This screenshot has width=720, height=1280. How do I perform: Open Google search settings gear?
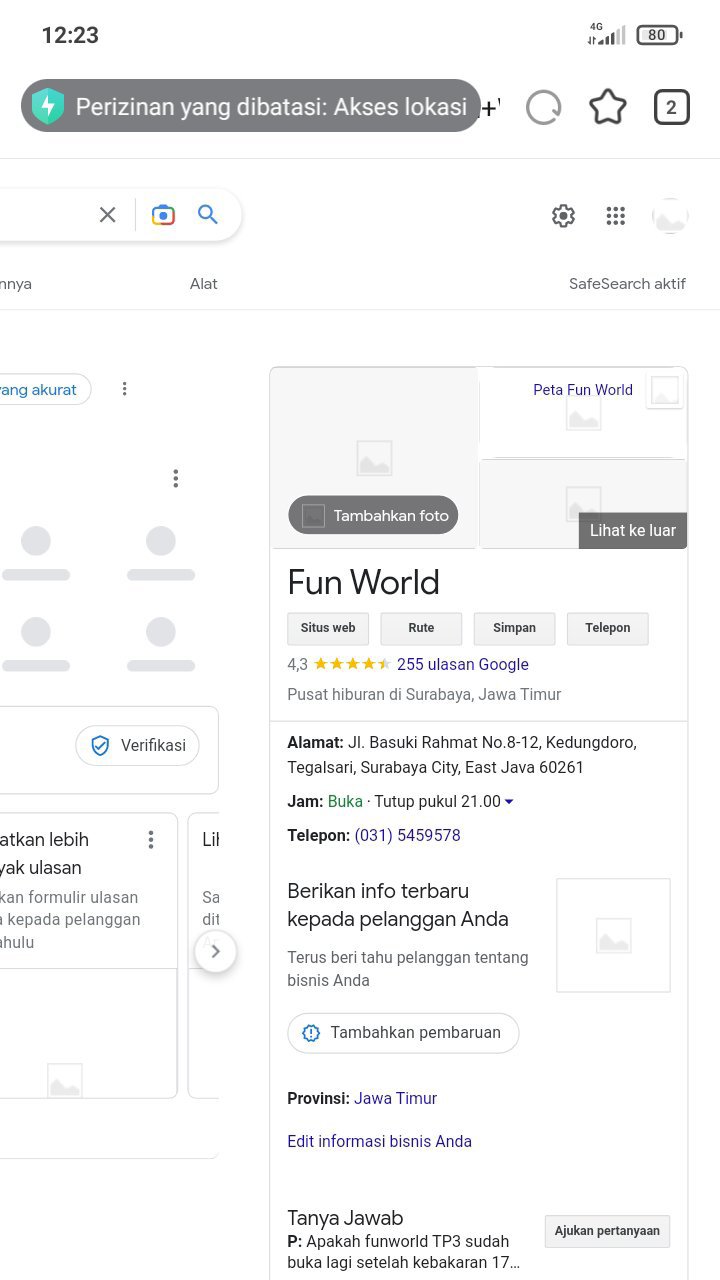564,215
